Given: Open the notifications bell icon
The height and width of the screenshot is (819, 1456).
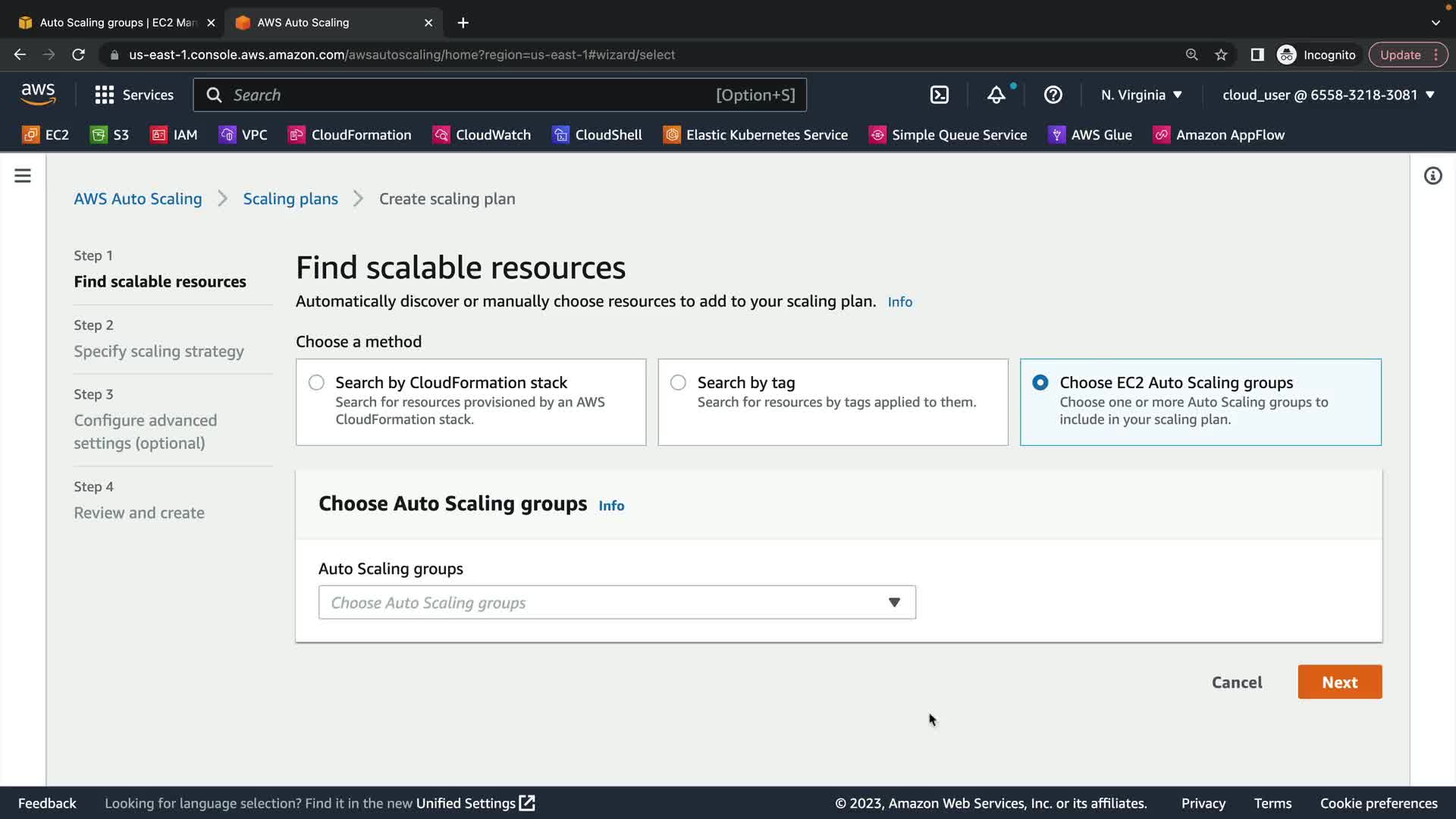Looking at the screenshot, I should 996,95.
